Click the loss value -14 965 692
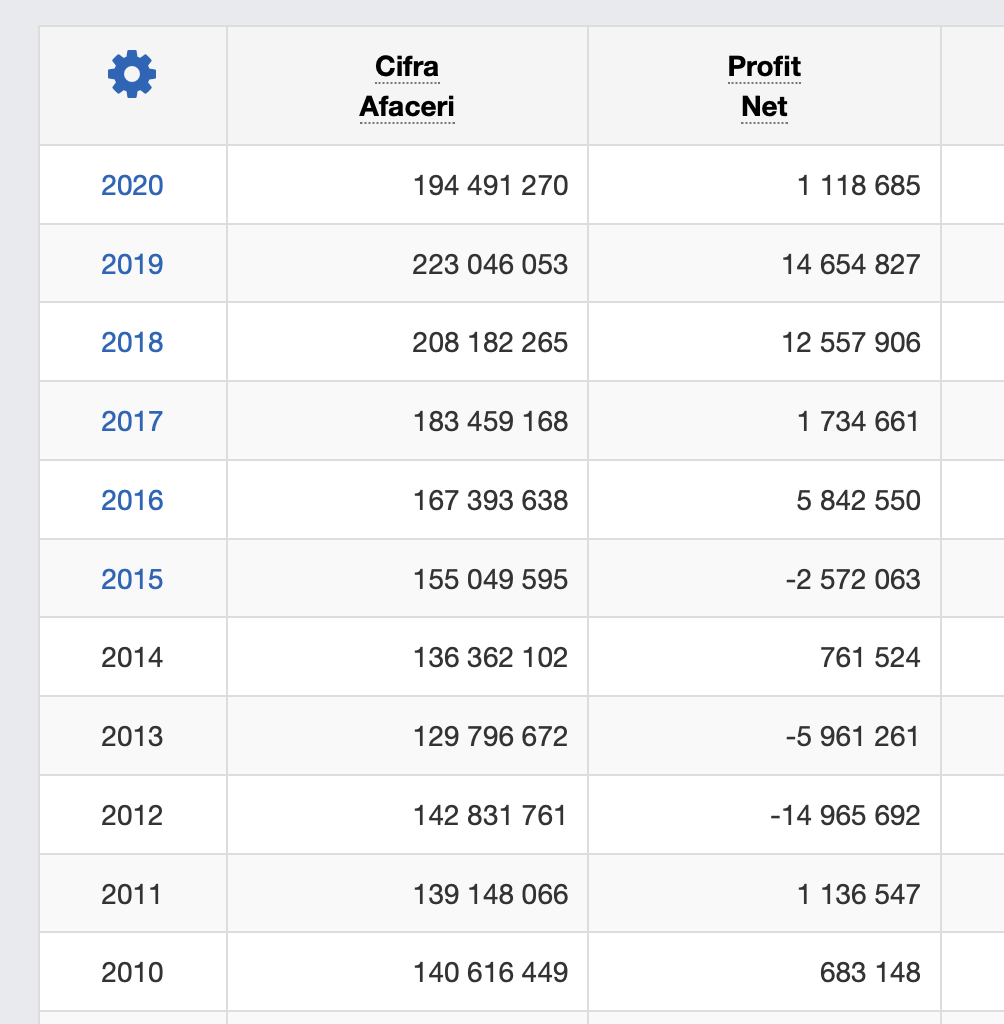 point(845,815)
